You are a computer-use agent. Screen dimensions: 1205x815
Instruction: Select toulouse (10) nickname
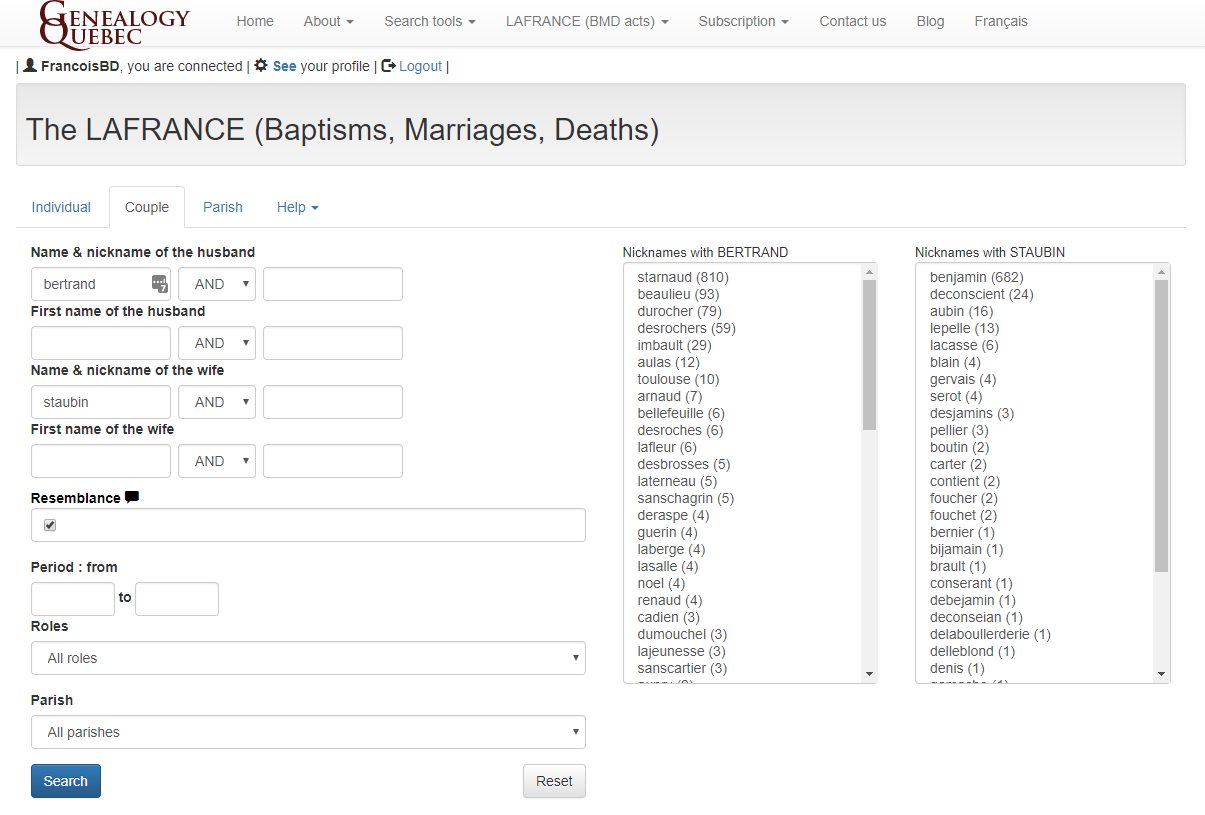click(x=678, y=379)
